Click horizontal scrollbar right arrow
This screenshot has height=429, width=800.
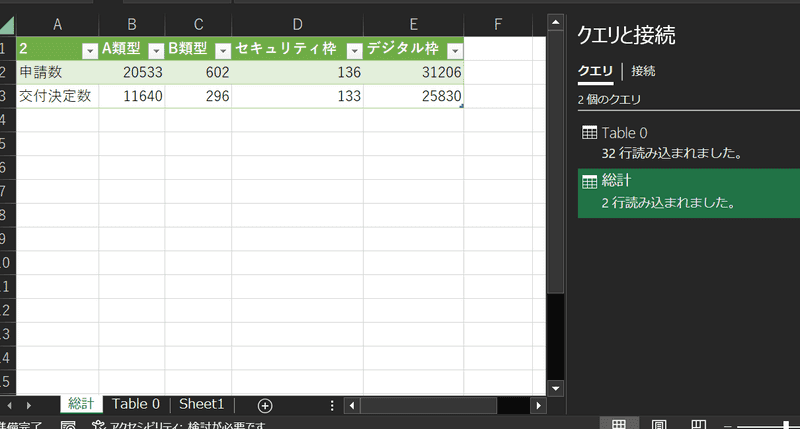(x=539, y=405)
